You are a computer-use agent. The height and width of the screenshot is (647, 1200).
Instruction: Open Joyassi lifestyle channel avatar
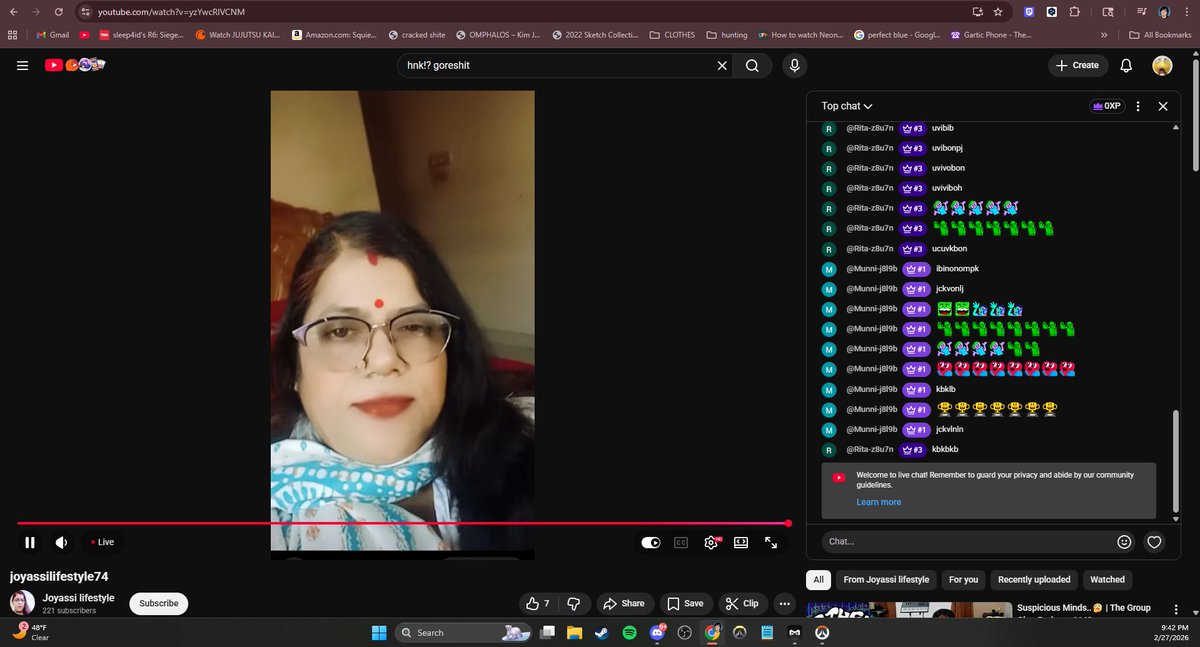[23, 603]
